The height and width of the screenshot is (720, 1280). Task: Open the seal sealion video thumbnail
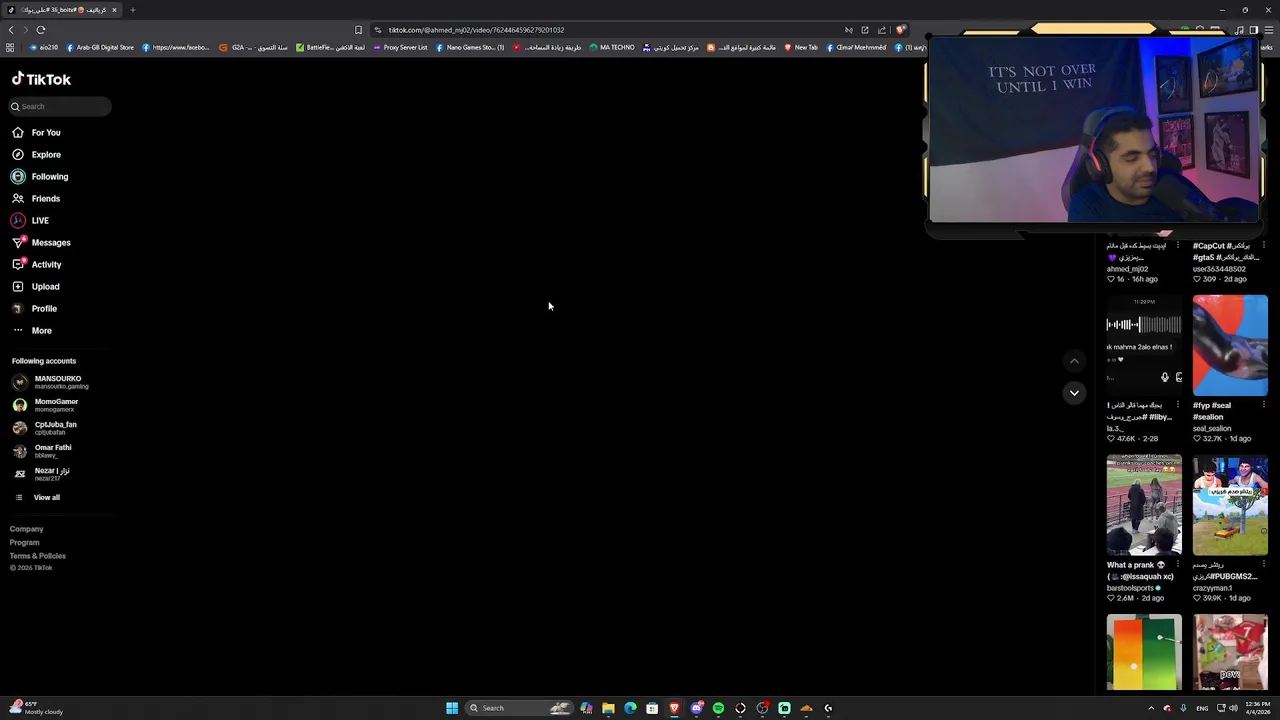point(1230,345)
